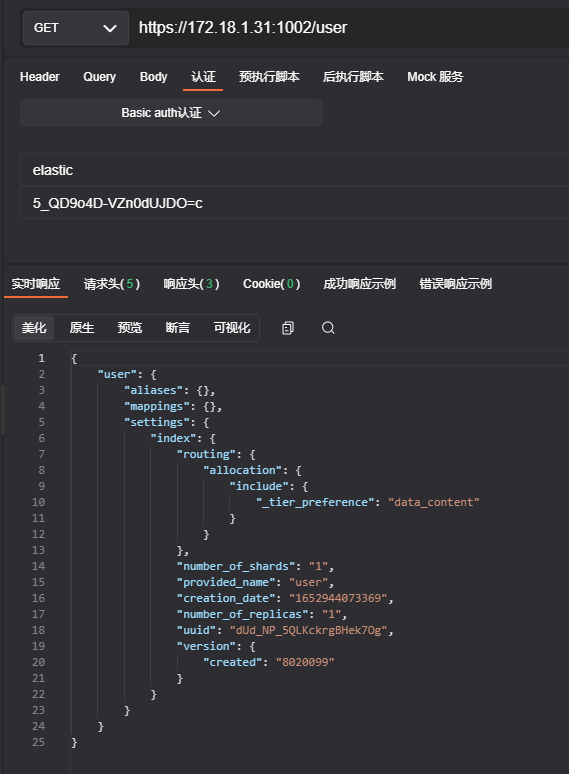Open the Cookie(0) tab

point(271,284)
